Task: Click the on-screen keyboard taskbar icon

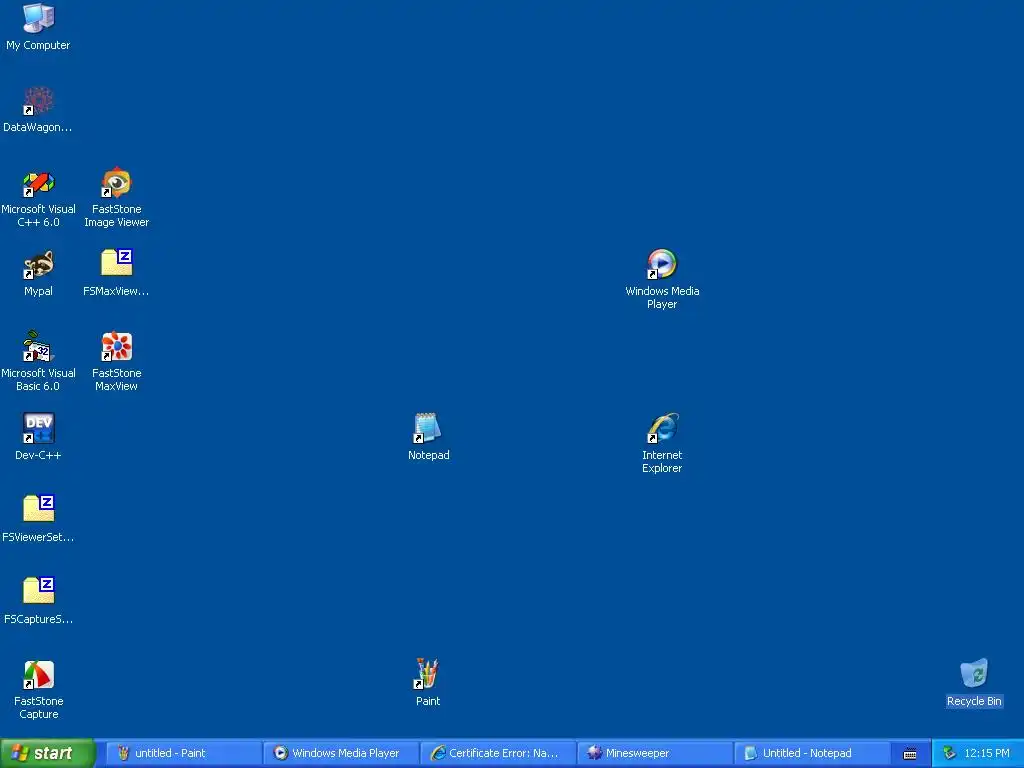Action: pyautogui.click(x=910, y=754)
